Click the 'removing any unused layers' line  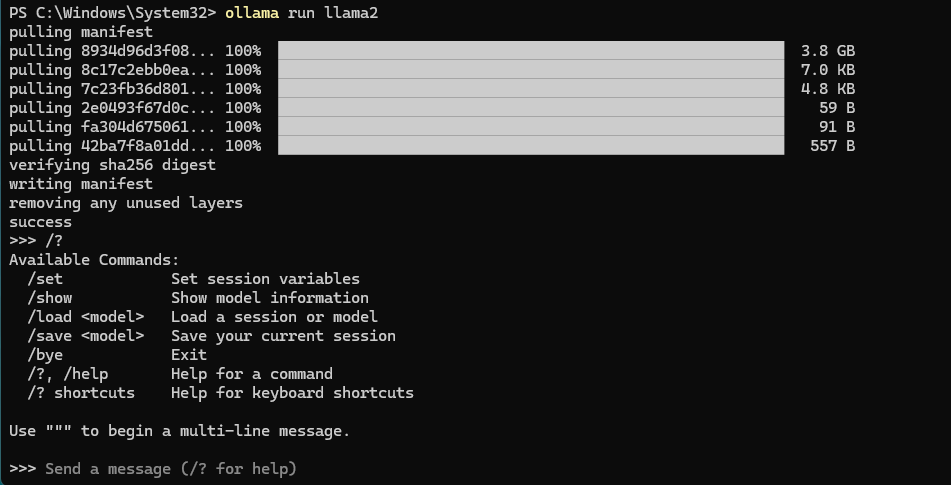pos(126,203)
